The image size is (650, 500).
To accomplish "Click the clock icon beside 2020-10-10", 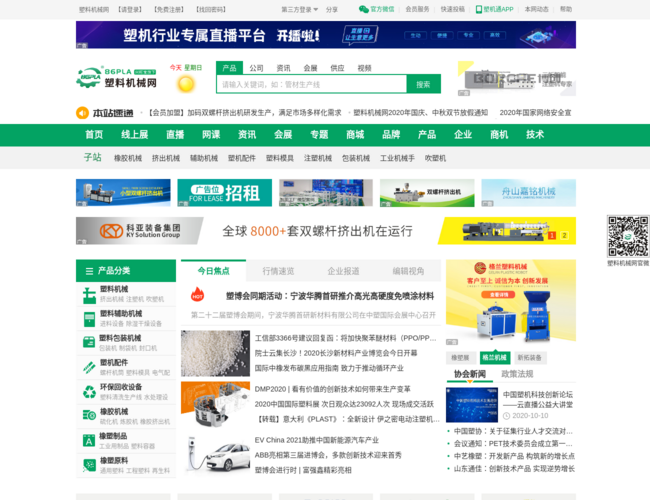I will (x=507, y=416).
